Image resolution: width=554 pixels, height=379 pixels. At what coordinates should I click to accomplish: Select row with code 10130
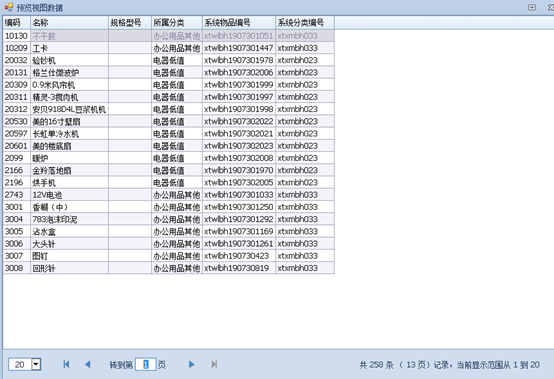pyautogui.click(x=169, y=36)
